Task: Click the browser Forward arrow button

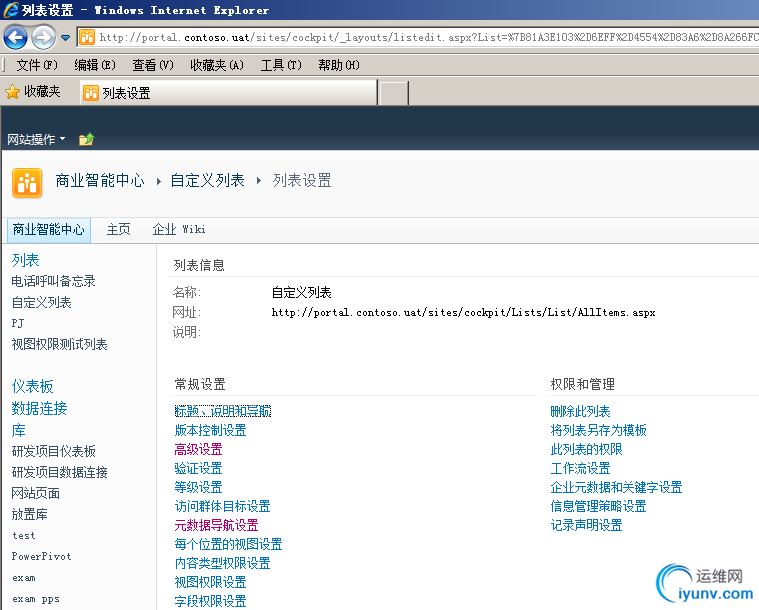Action: click(44, 37)
